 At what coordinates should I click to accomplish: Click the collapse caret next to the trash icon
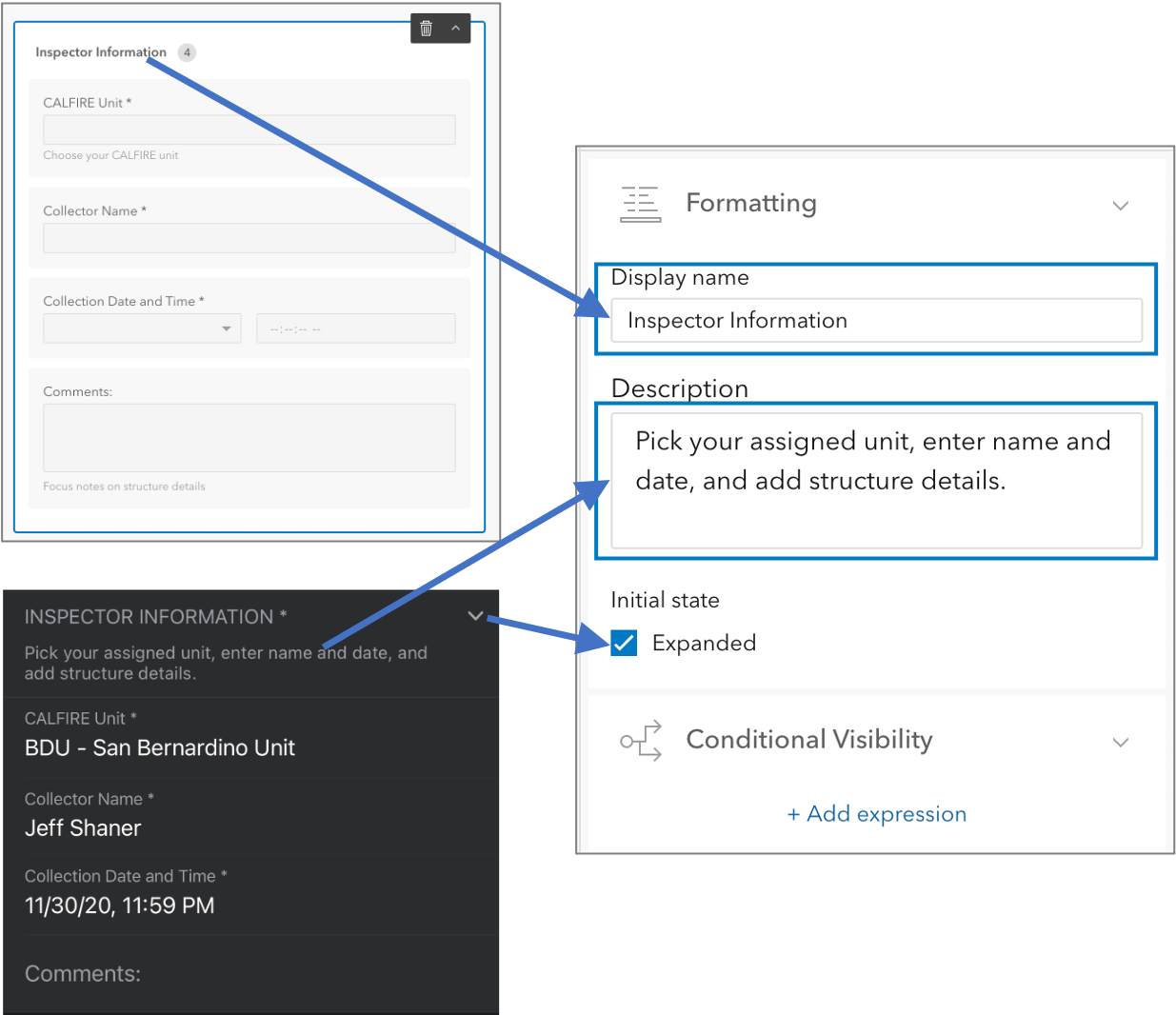click(456, 28)
